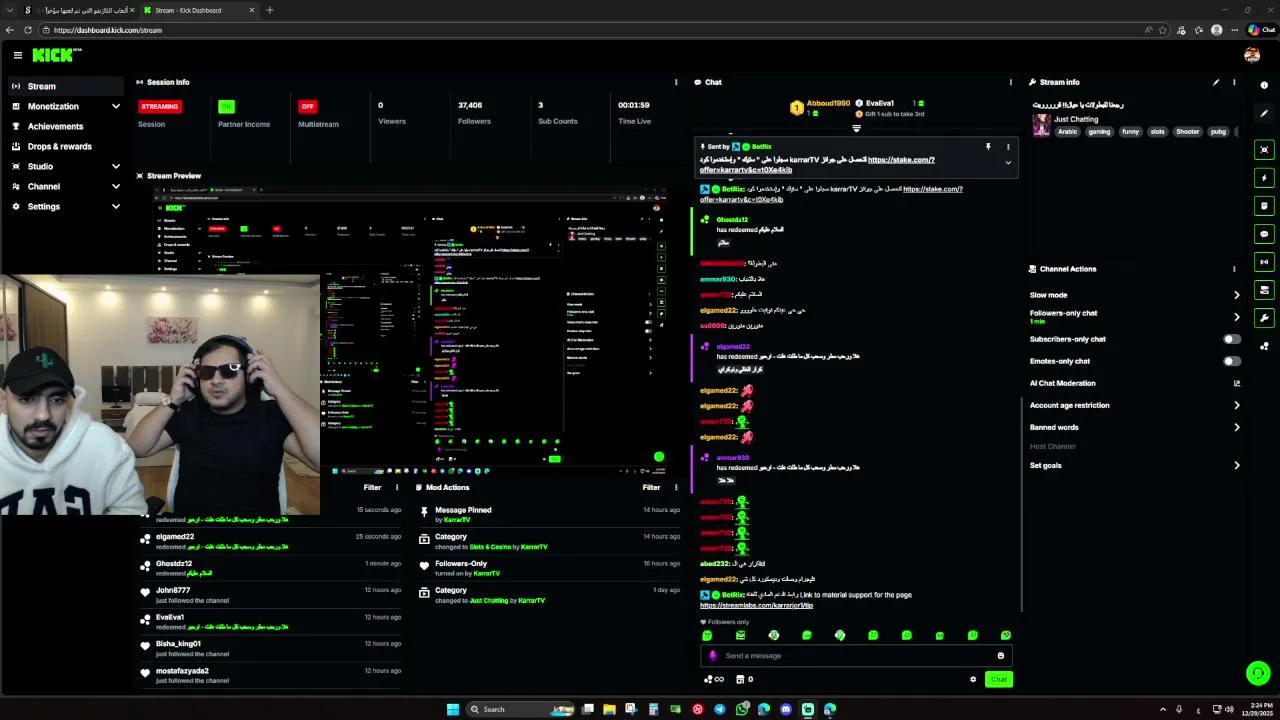The width and height of the screenshot is (1280, 720).
Task: Open Set goals arrow
Action: [1237, 465]
